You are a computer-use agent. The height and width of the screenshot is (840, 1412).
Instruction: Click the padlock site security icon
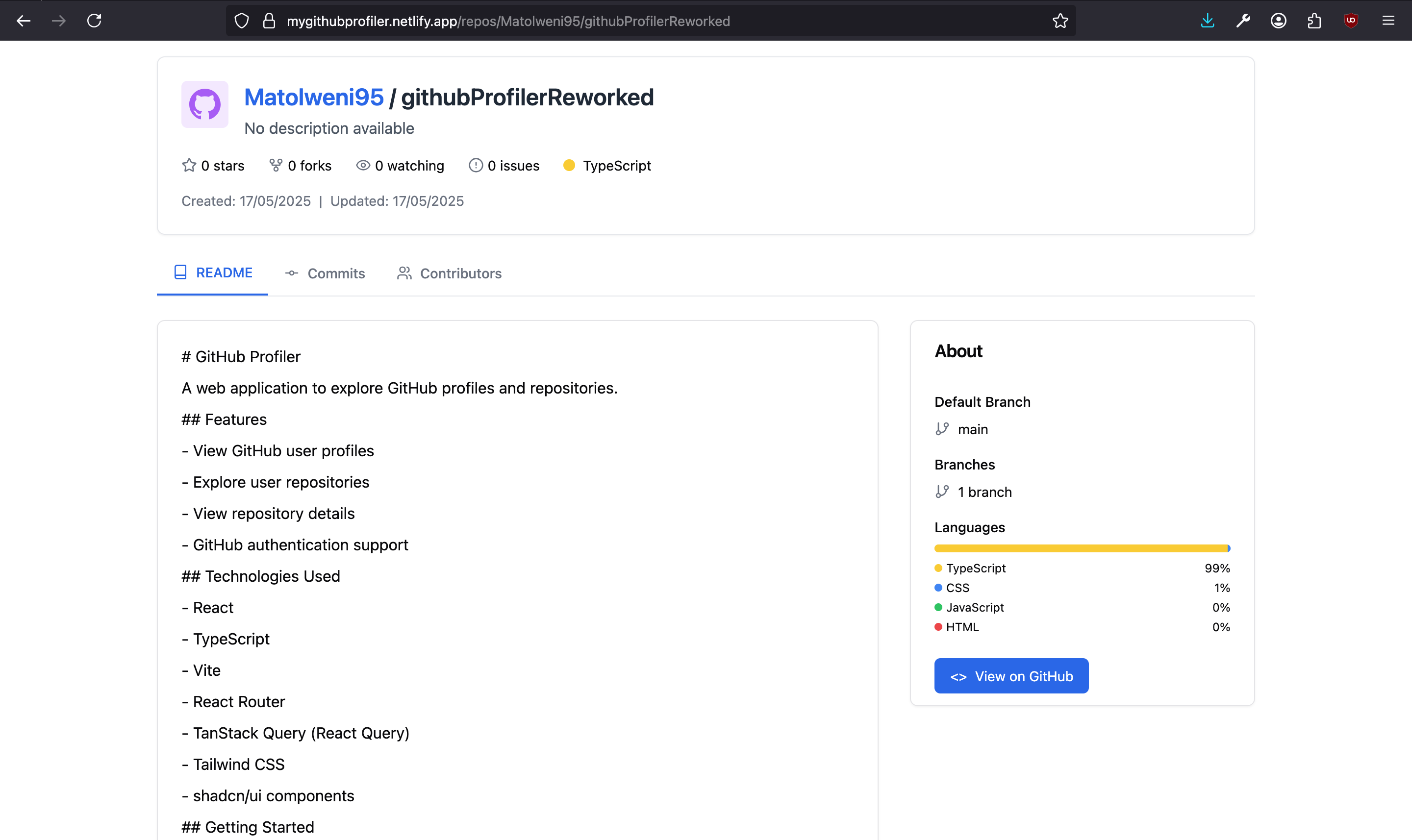[x=269, y=21]
